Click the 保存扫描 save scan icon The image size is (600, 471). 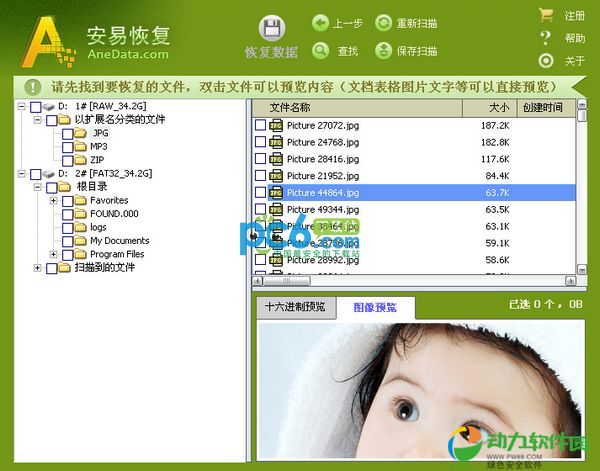(x=384, y=50)
